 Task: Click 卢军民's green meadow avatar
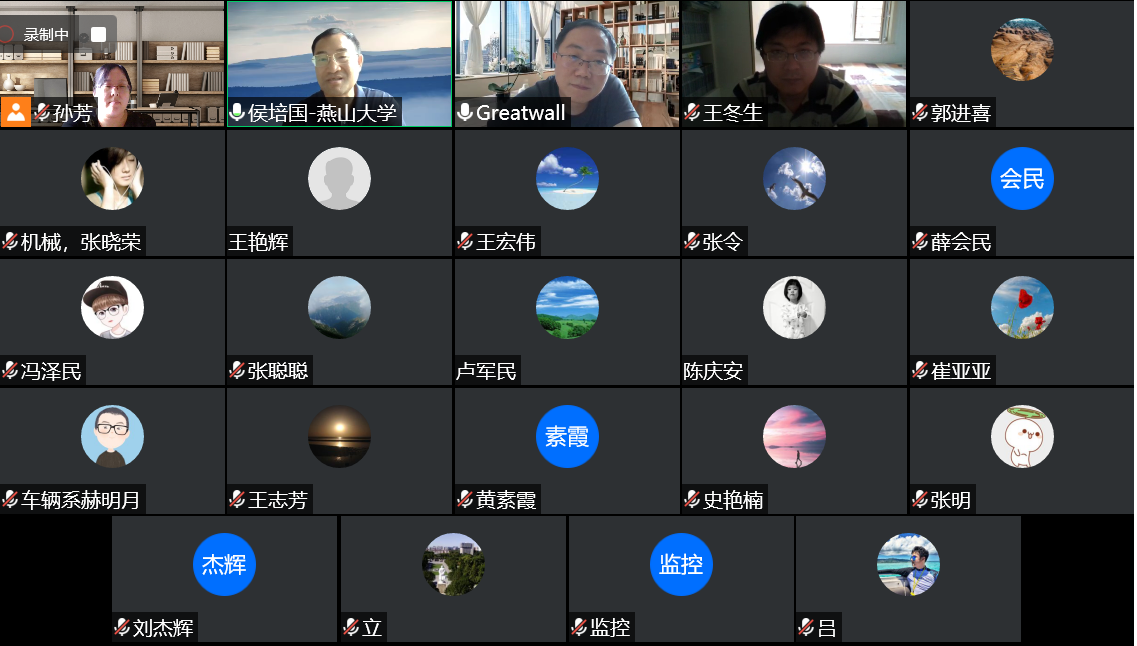point(567,307)
